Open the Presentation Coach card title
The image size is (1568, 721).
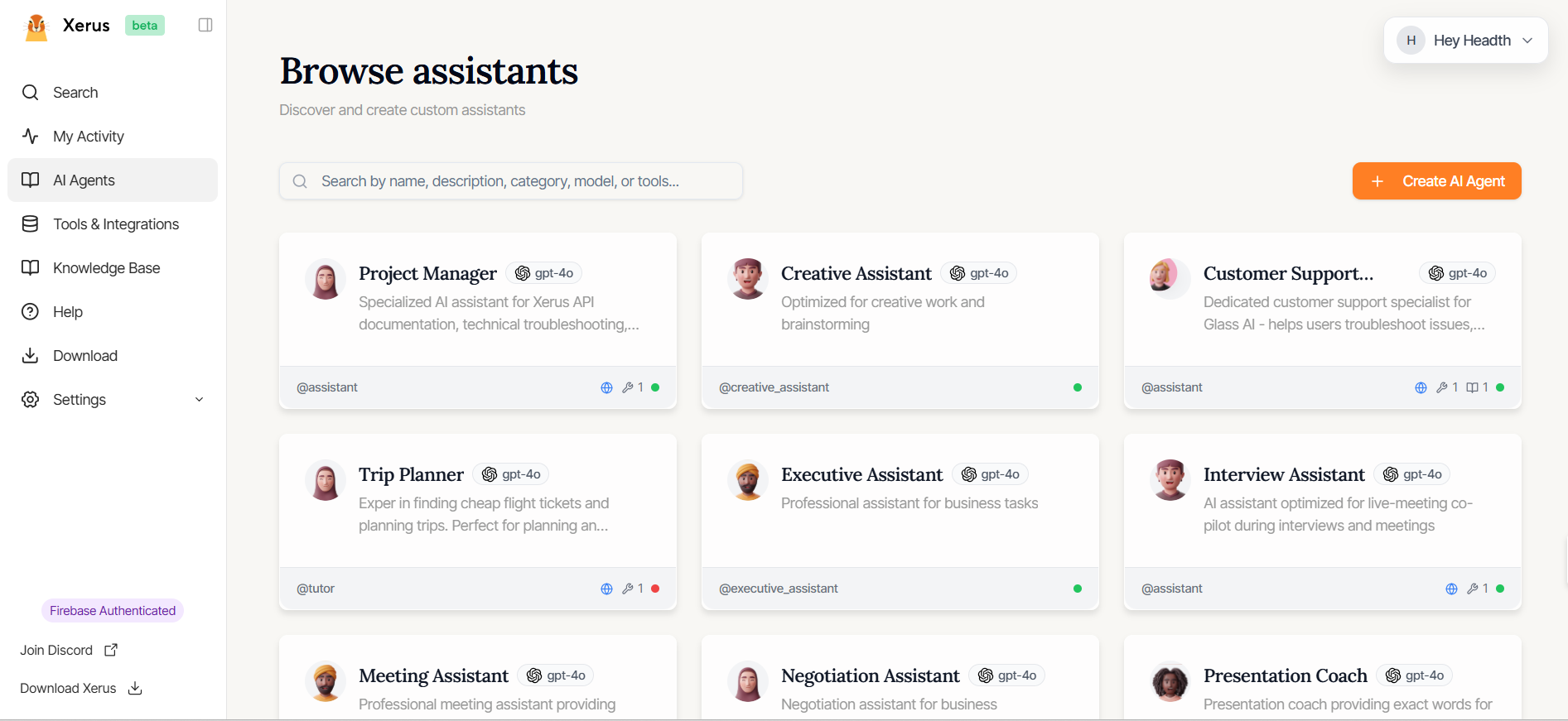pos(1285,675)
